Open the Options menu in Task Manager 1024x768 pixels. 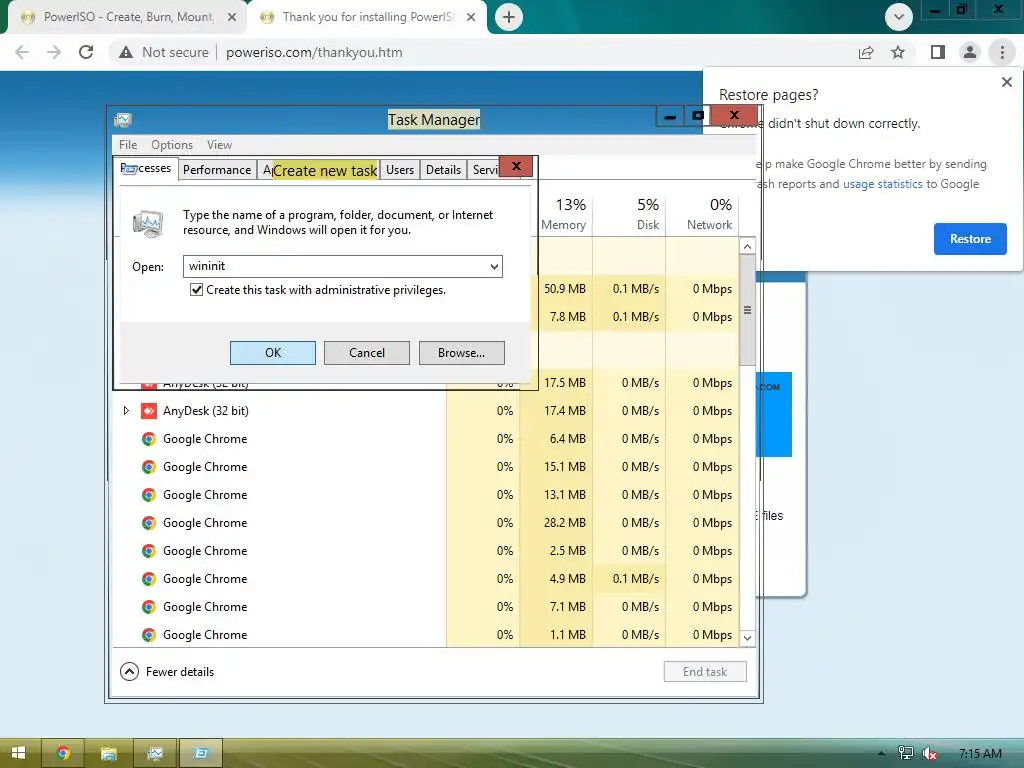pos(172,144)
